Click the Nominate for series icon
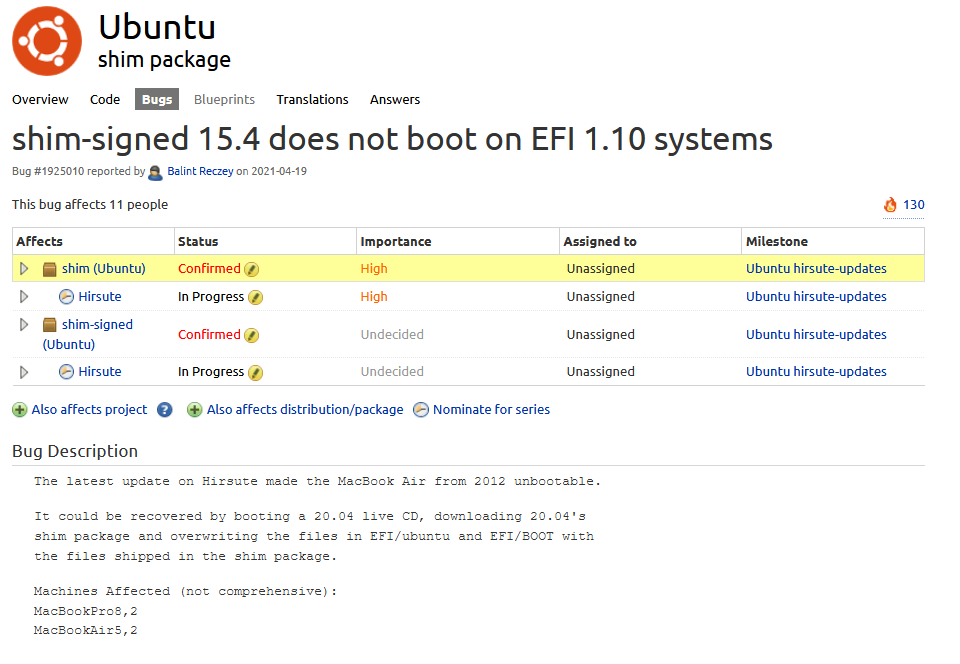960x664 pixels. [x=421, y=410]
